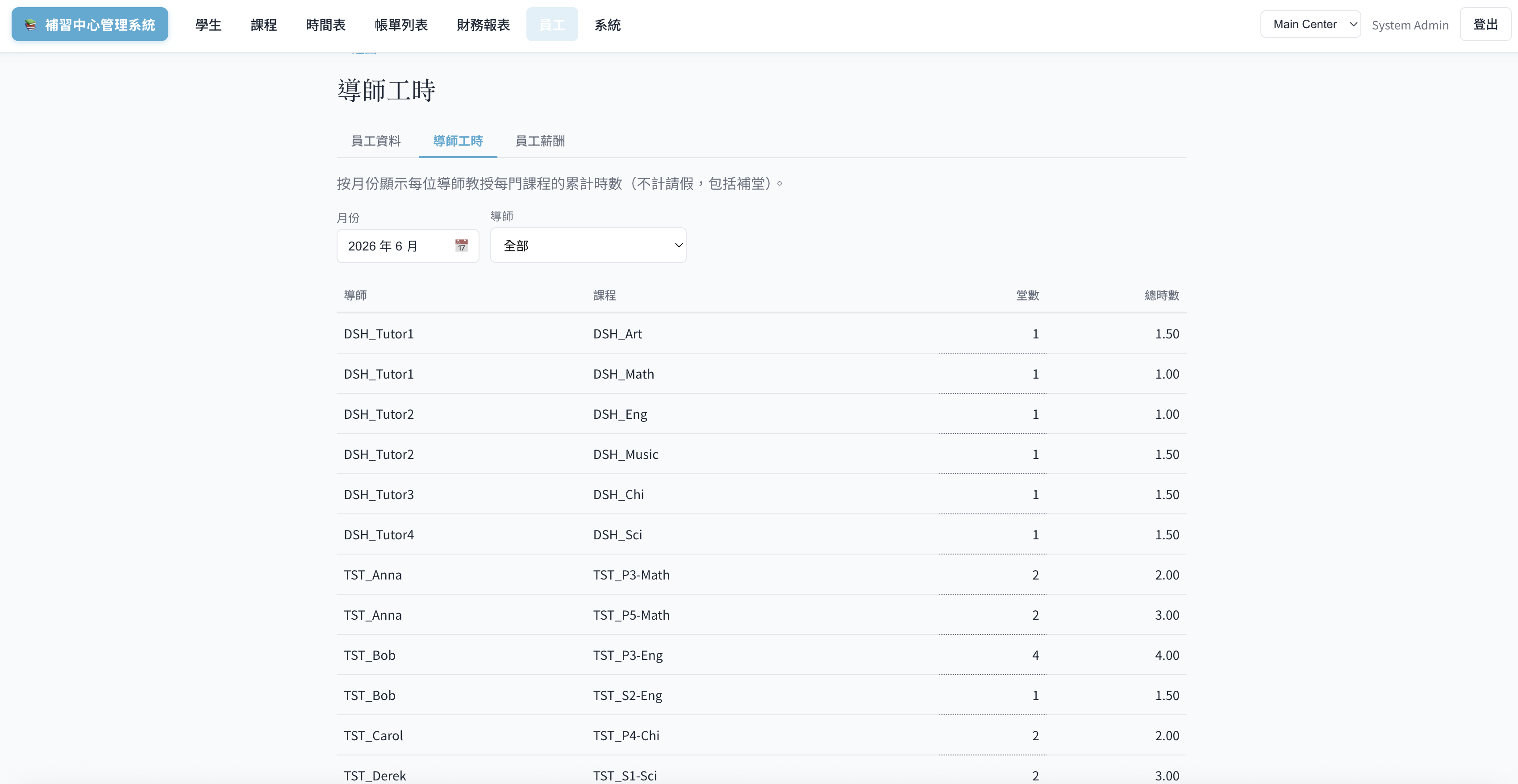Select the highlighted 員工 nav item

pyautogui.click(x=552, y=25)
